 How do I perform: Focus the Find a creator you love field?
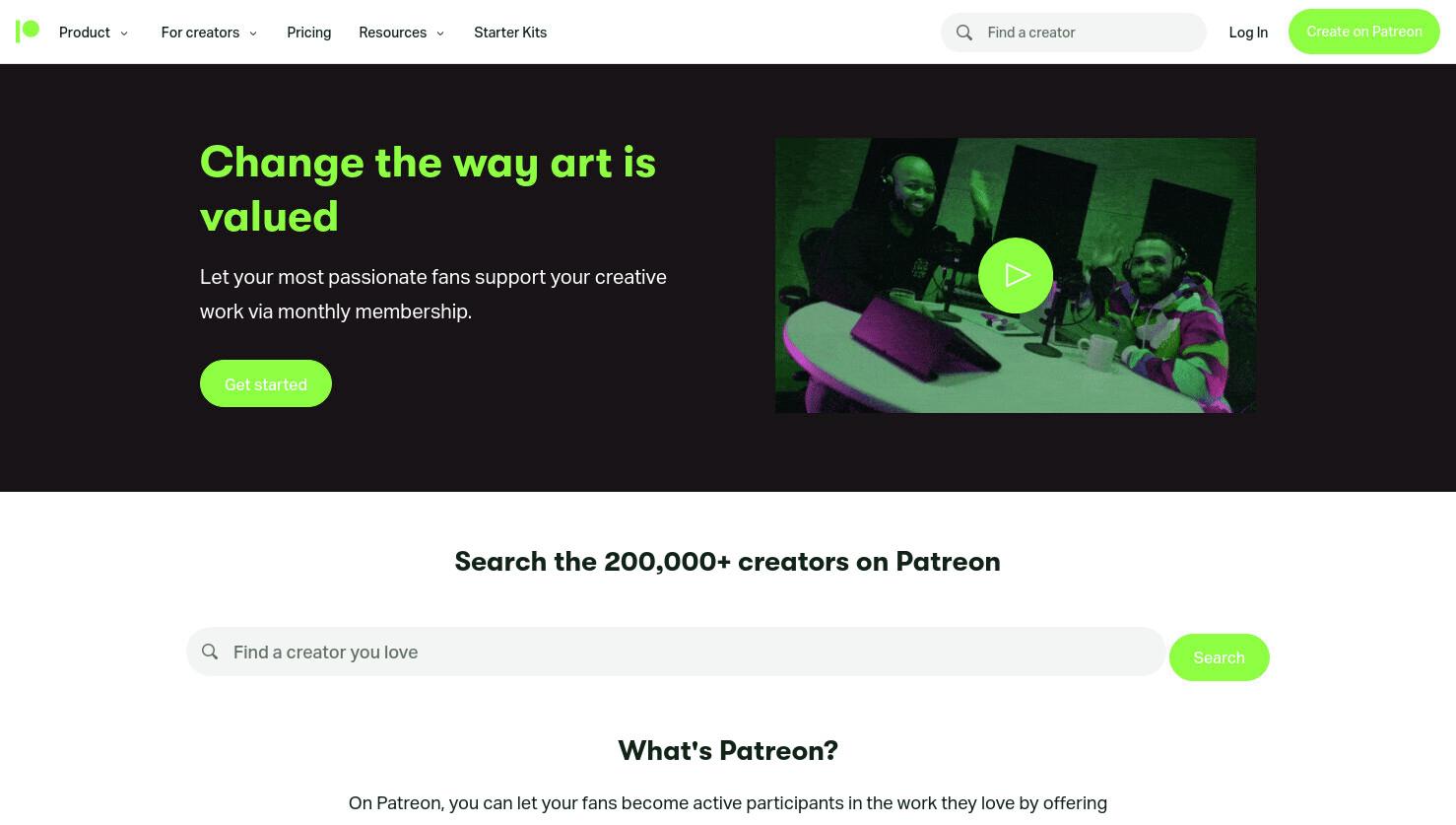pyautogui.click(x=676, y=652)
